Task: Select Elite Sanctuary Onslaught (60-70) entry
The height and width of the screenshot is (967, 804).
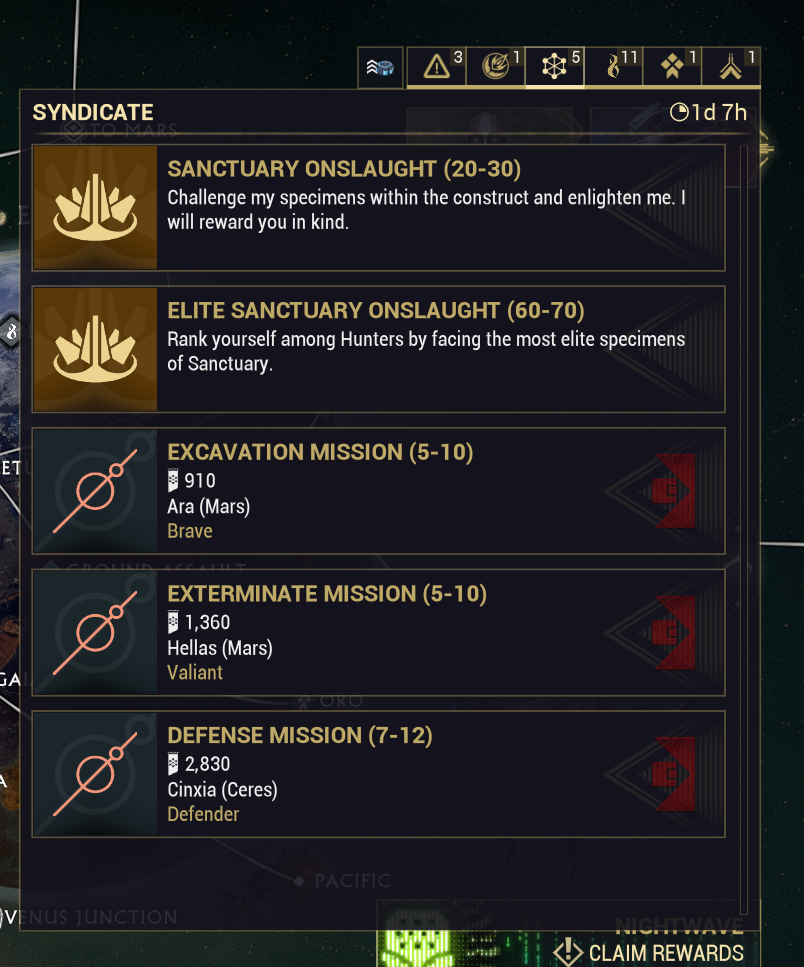Action: pyautogui.click(x=440, y=350)
